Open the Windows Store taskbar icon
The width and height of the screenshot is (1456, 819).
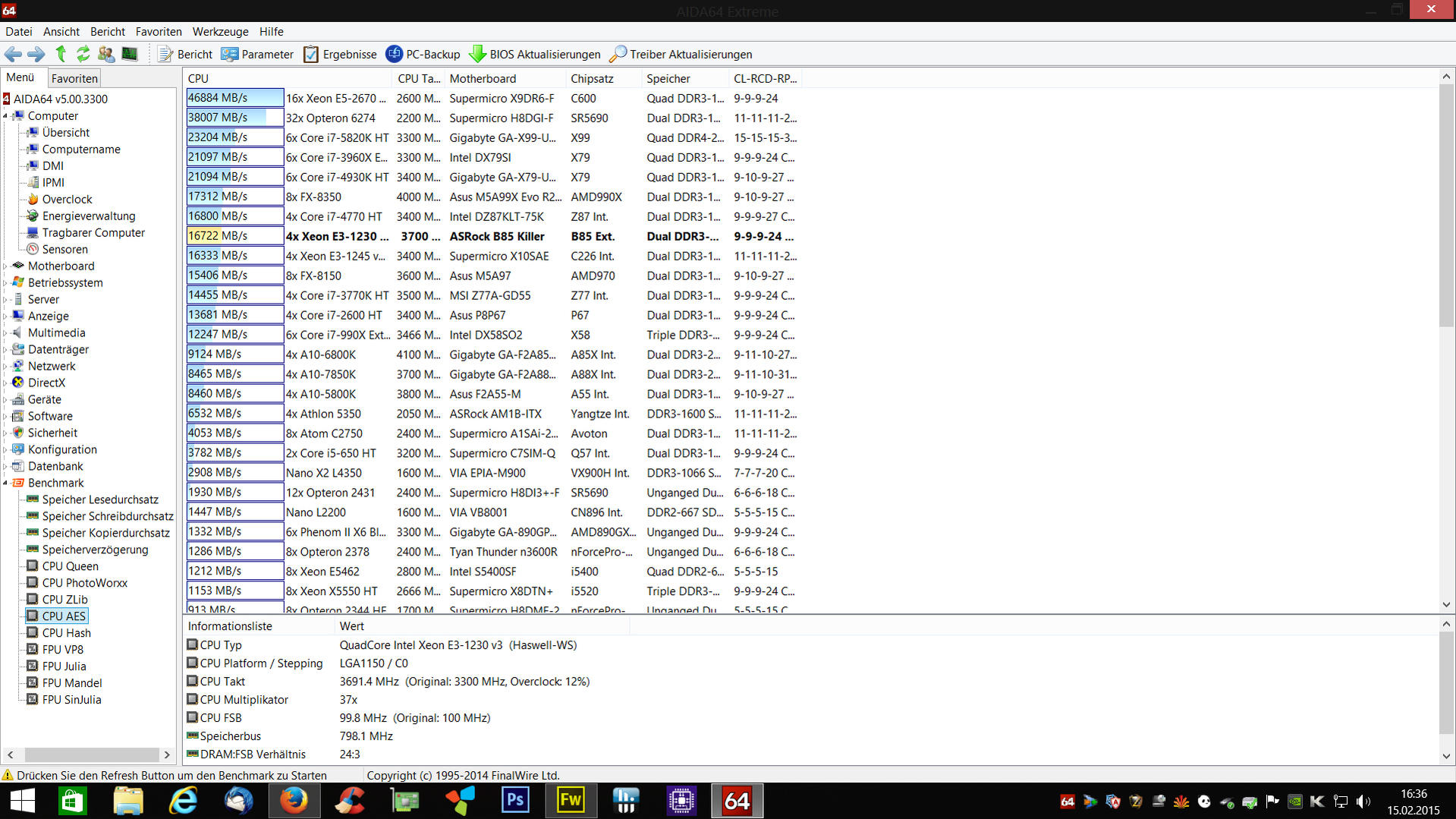[x=73, y=801]
